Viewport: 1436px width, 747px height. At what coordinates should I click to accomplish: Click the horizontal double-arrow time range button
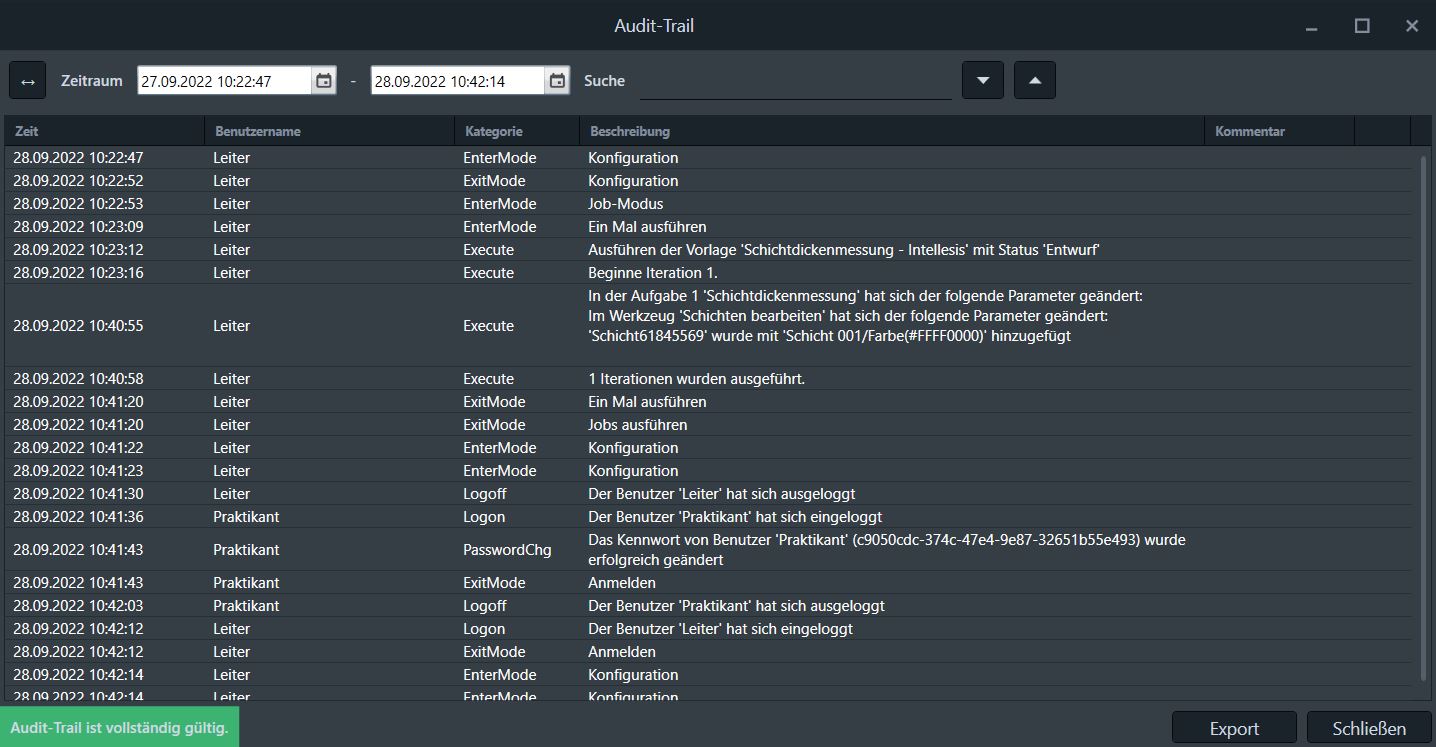pos(28,81)
